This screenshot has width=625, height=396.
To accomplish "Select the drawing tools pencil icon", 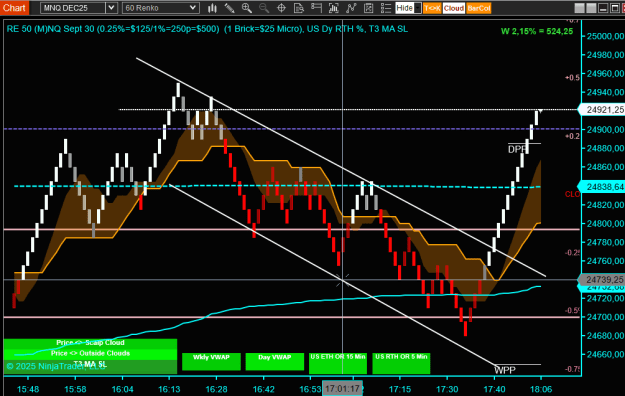I will 229,8.
